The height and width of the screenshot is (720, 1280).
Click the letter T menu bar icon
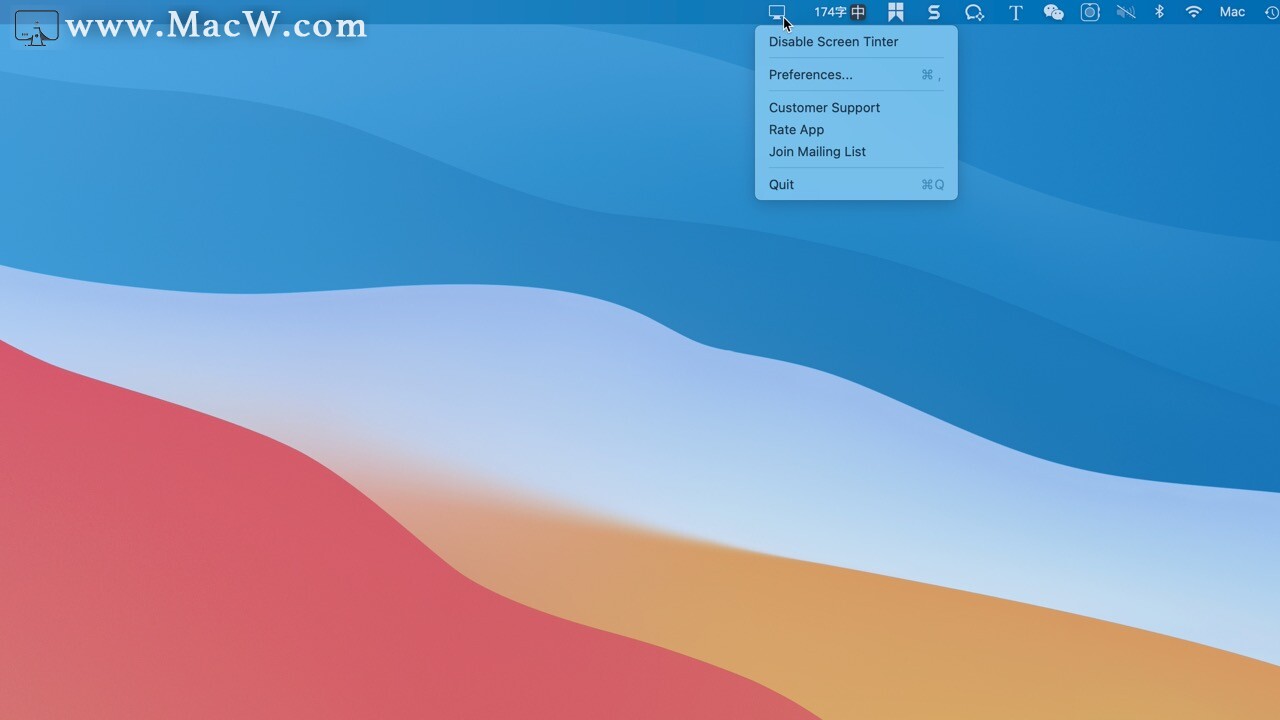(1015, 12)
